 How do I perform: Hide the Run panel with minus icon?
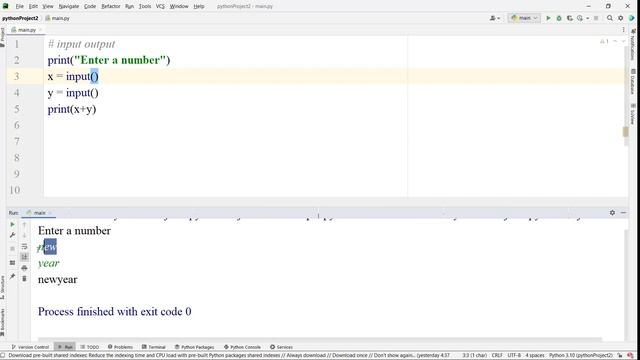point(623,213)
